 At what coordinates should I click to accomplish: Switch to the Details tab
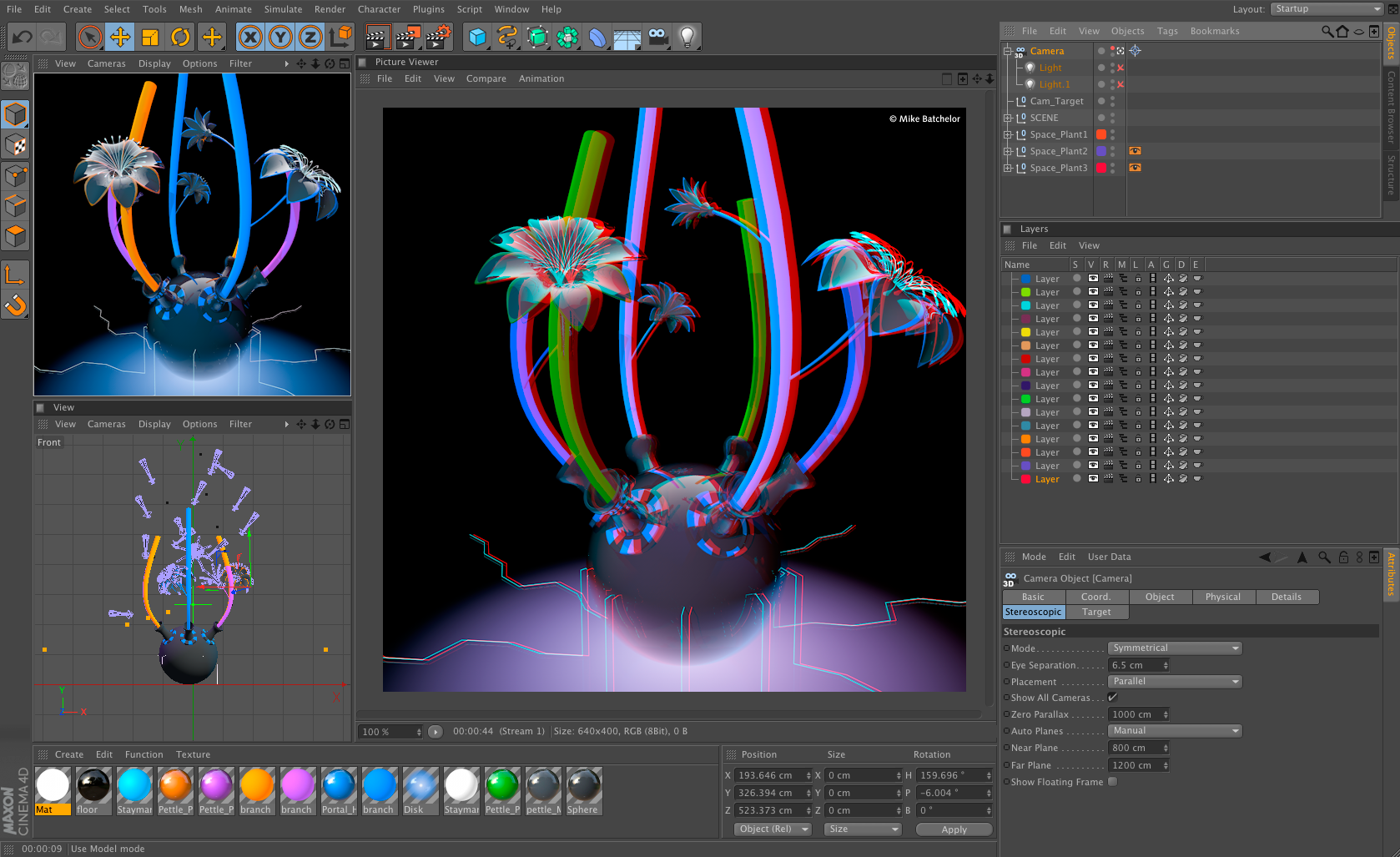coord(1286,597)
